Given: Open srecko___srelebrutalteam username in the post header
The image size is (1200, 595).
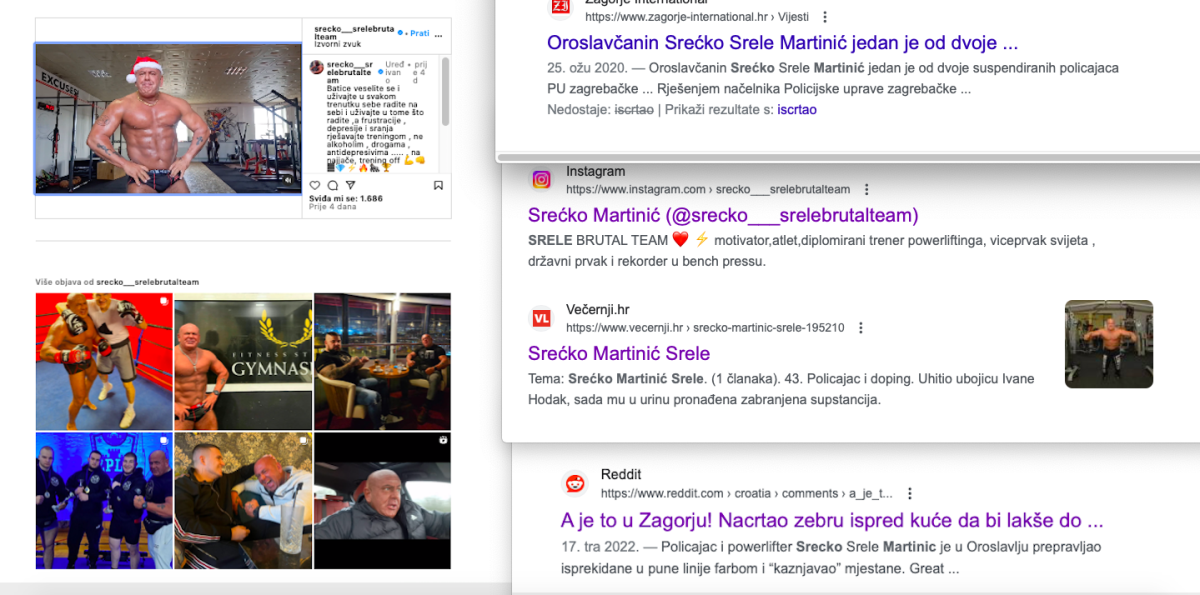Looking at the screenshot, I should (355, 32).
